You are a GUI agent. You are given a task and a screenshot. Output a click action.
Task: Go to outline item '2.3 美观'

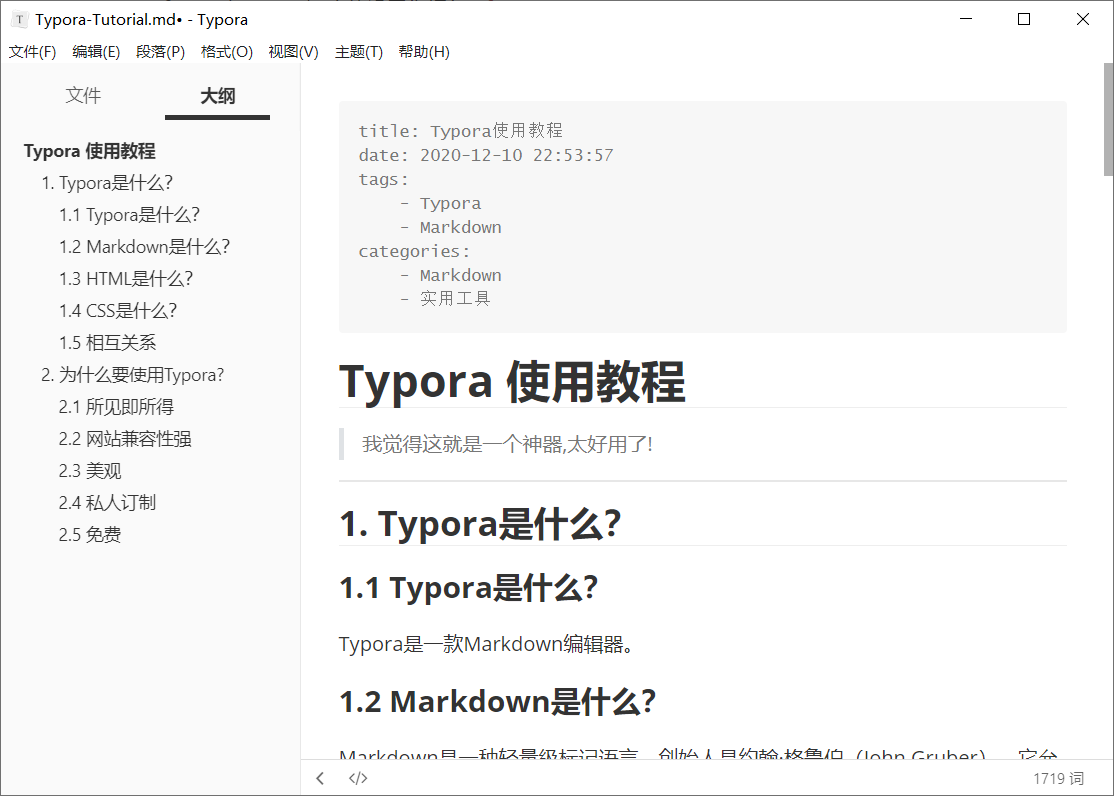[x=90, y=471]
